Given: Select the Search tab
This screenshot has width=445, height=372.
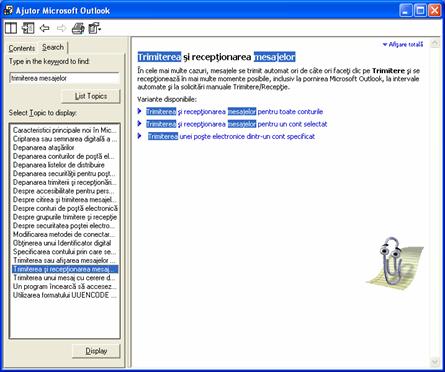Looking at the screenshot, I should click(53, 47).
